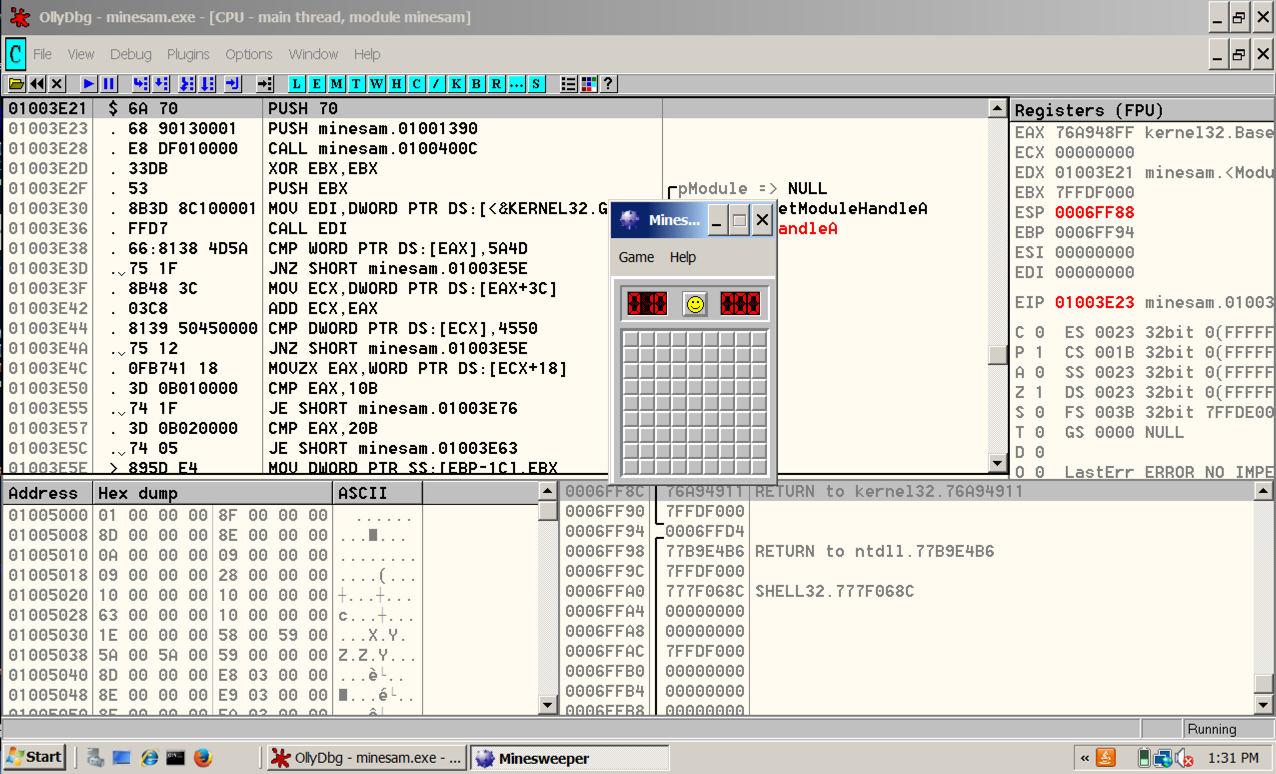The height and width of the screenshot is (774, 1276).
Task: Click the Help question mark toolbar icon
Action: click(x=607, y=84)
